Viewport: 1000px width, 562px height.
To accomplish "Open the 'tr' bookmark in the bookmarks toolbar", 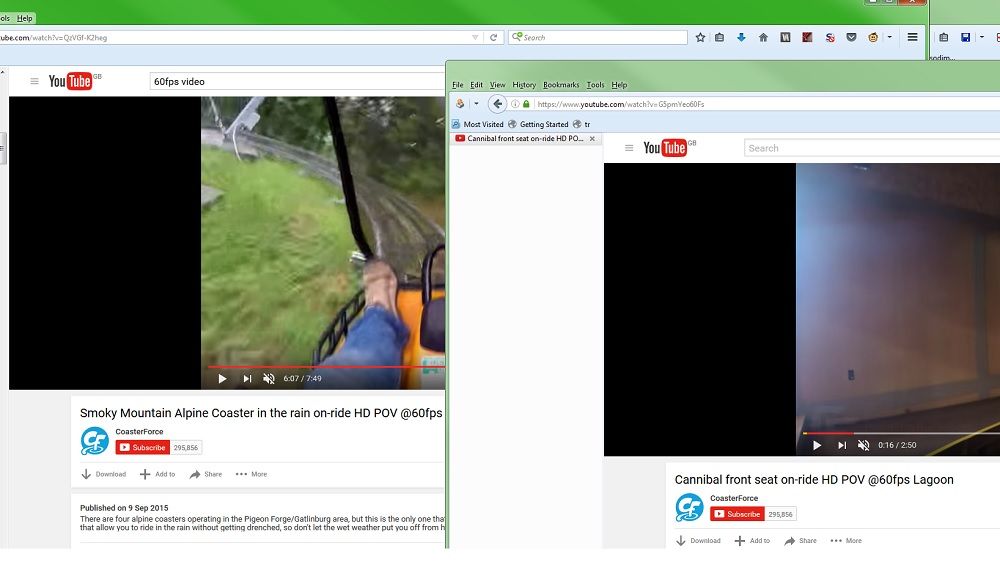I will pos(582,124).
